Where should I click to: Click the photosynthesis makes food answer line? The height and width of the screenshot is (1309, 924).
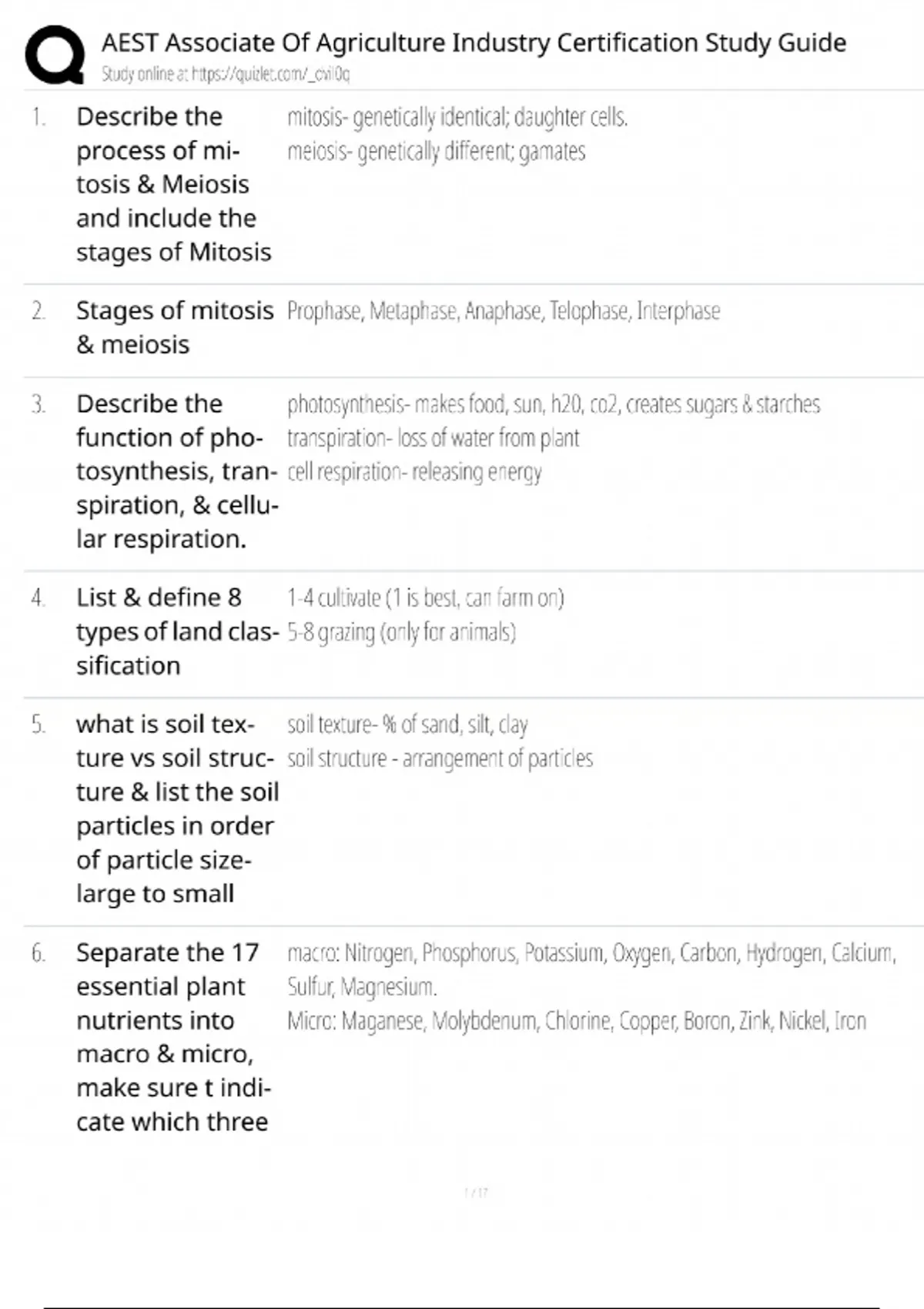tap(553, 404)
